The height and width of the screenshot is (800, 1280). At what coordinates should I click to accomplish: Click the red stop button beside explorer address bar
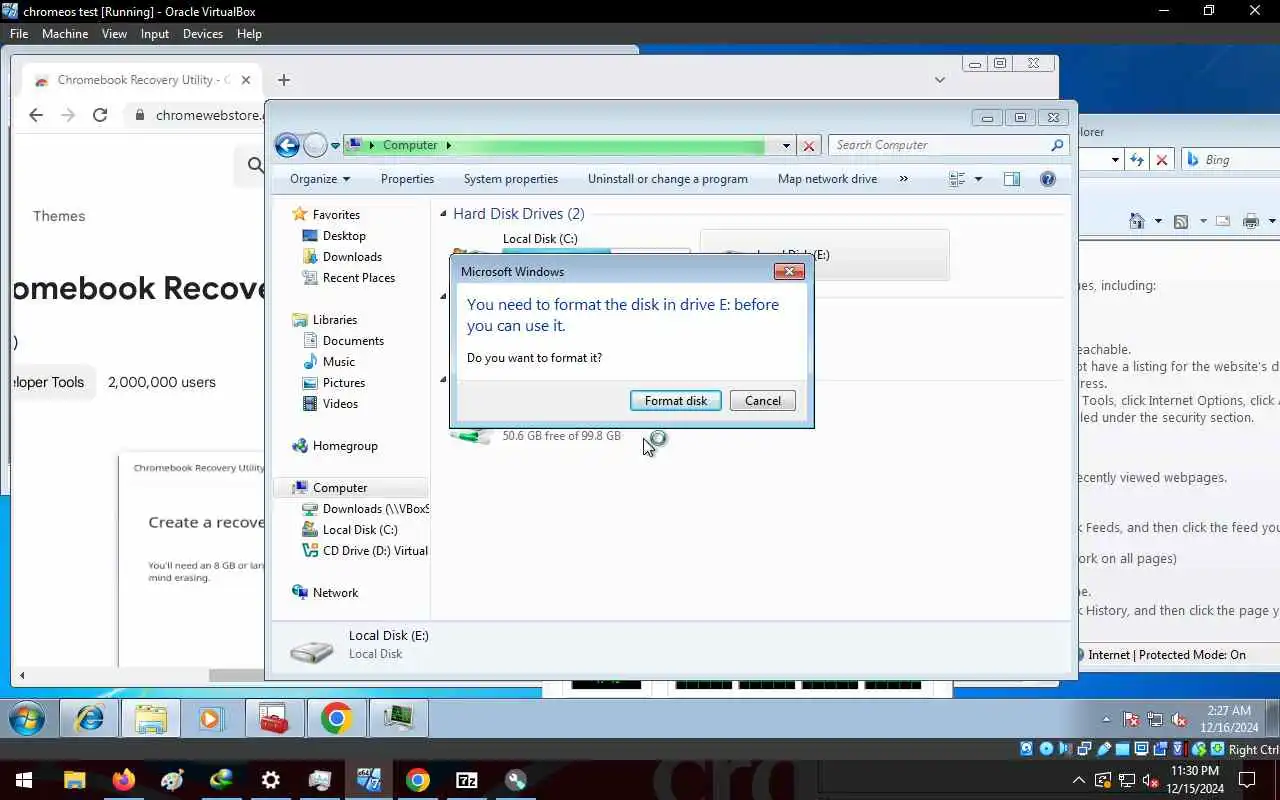coord(809,146)
